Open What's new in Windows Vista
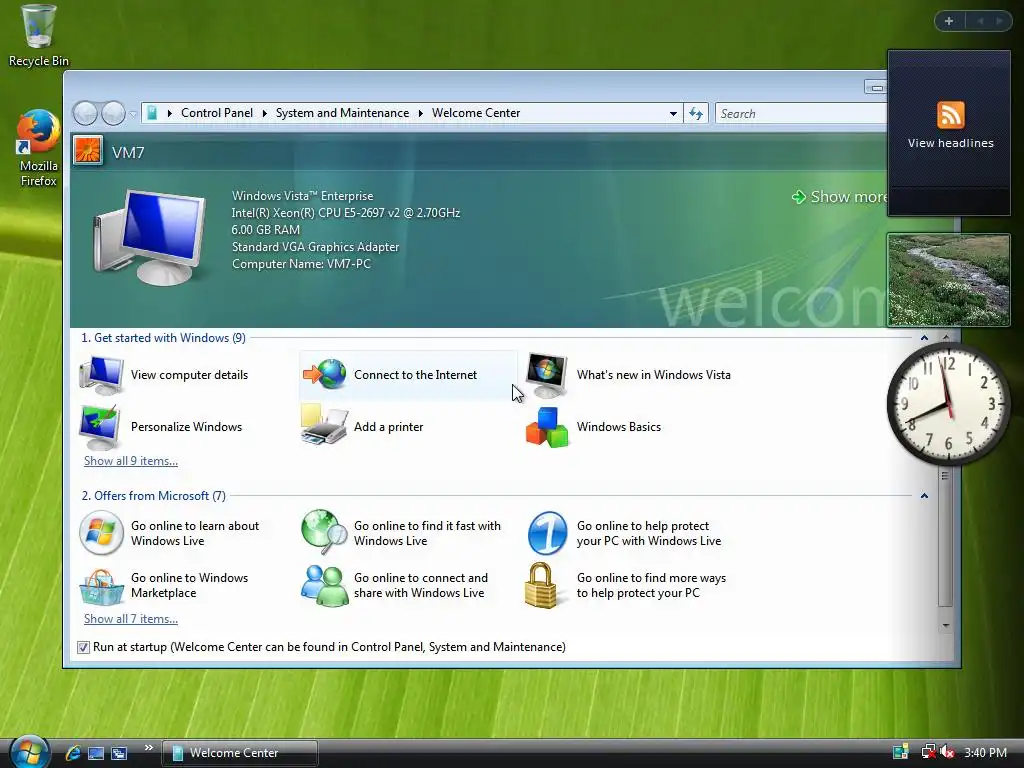Image resolution: width=1024 pixels, height=768 pixels. [628, 375]
